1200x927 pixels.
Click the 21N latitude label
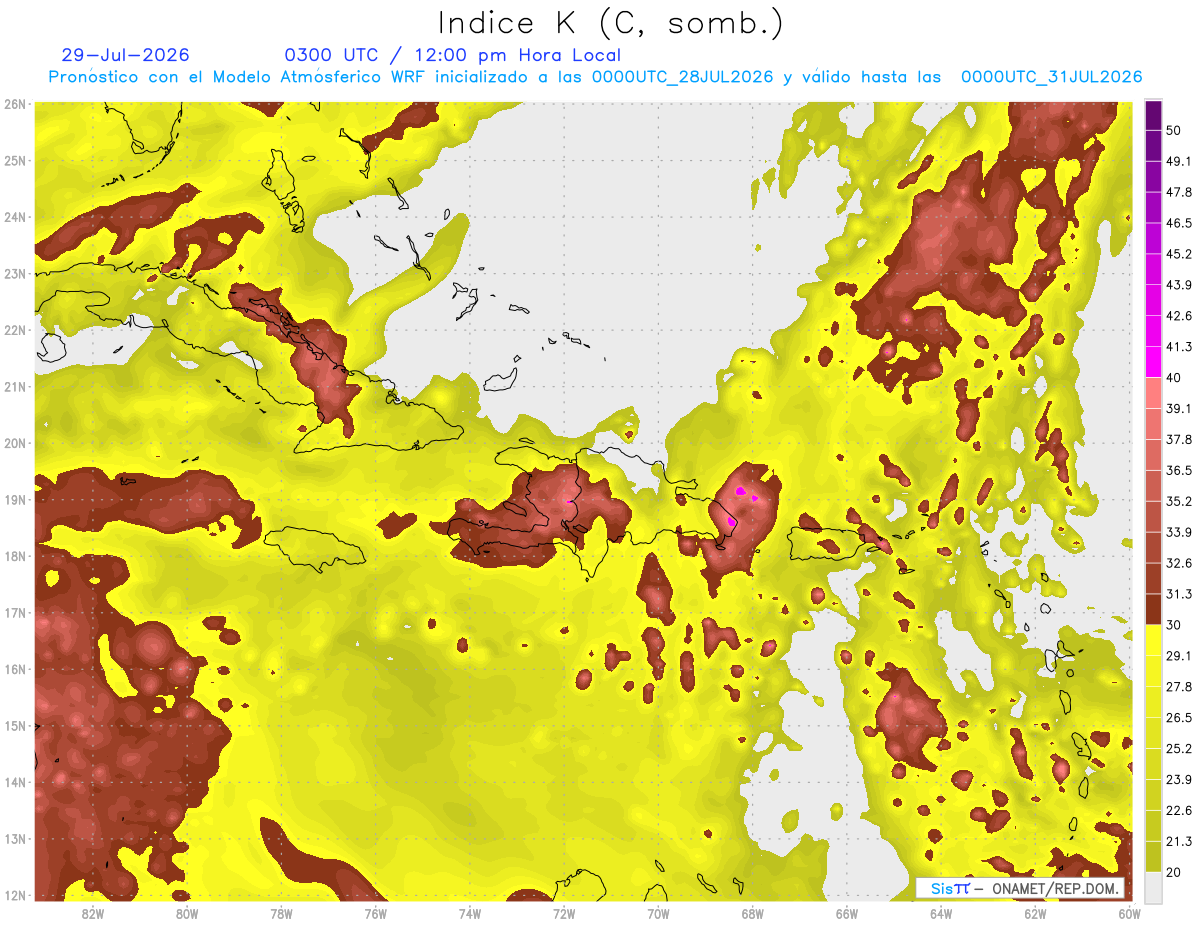pyautogui.click(x=15, y=387)
